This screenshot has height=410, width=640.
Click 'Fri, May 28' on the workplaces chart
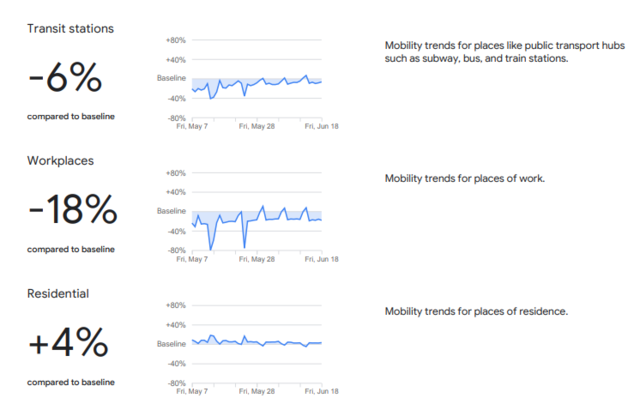(257, 259)
